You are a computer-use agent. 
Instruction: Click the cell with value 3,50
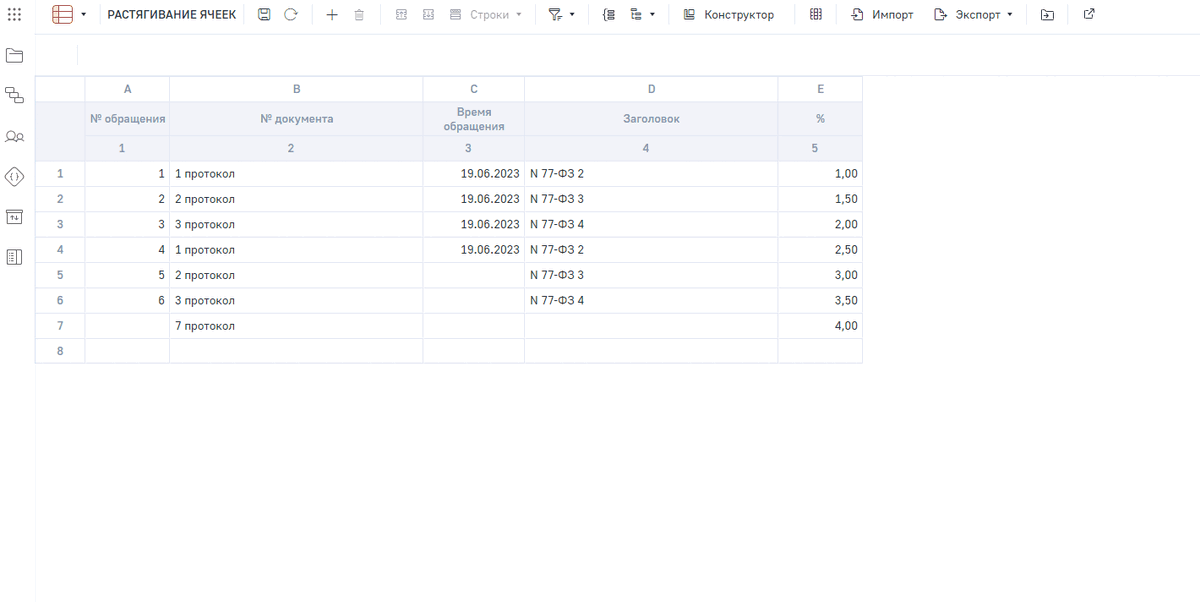pos(820,301)
